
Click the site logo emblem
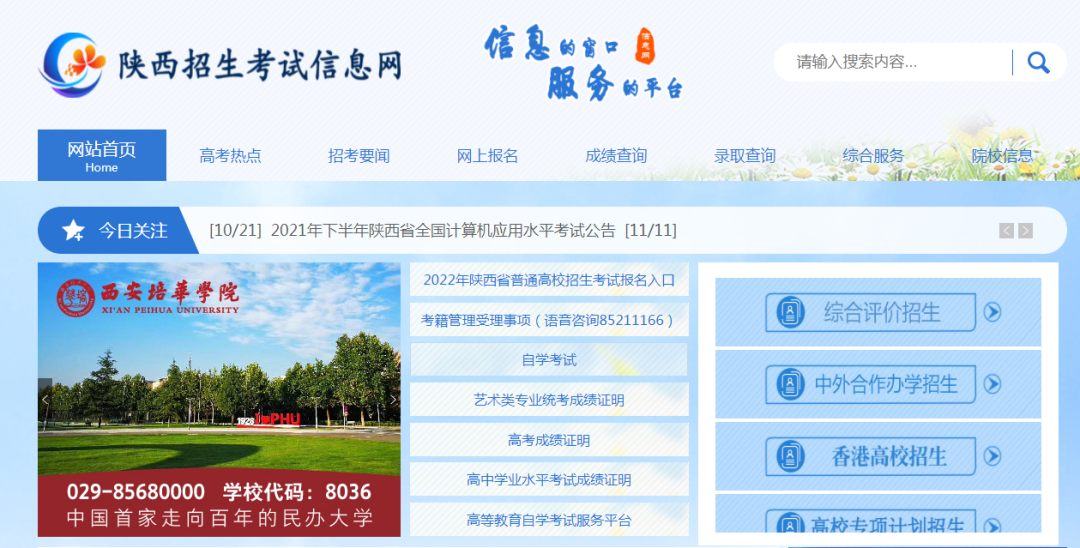72,65
